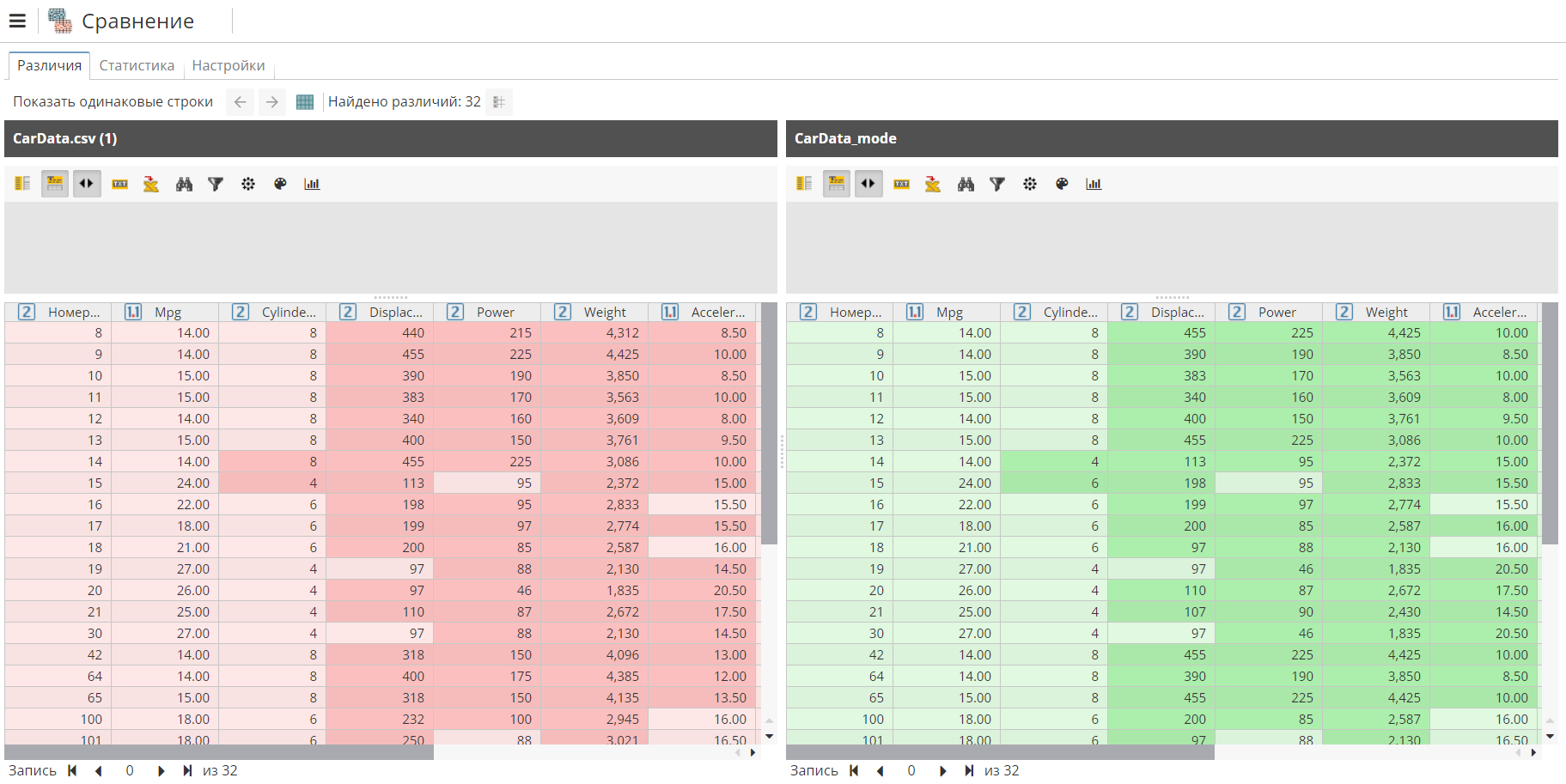This screenshot has height=784, width=1566.
Task: Open bar chart statistics in CarData.csv toolbar
Action: 312,184
